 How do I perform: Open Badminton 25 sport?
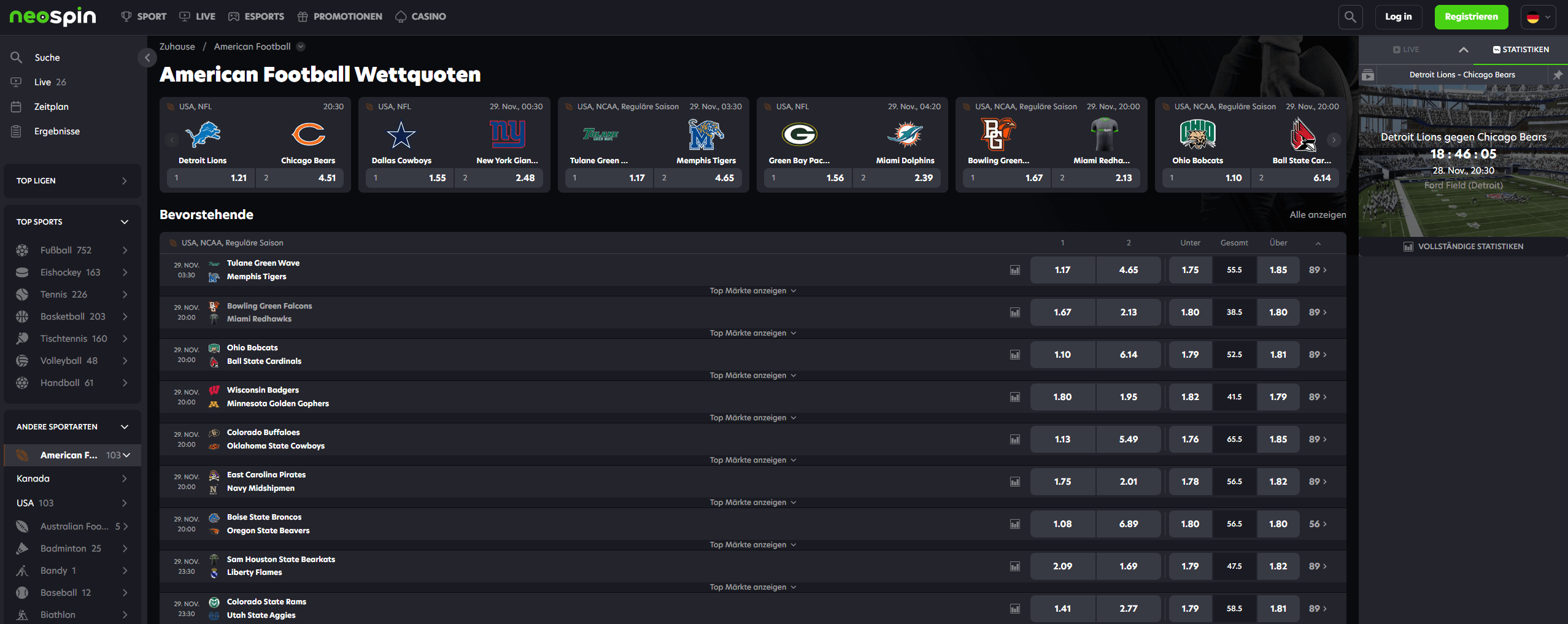click(72, 549)
